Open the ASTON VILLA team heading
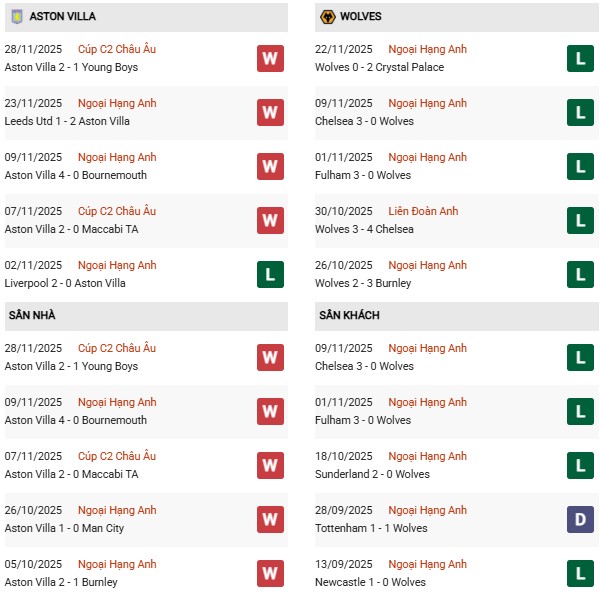The image size is (600, 596). click(63, 17)
